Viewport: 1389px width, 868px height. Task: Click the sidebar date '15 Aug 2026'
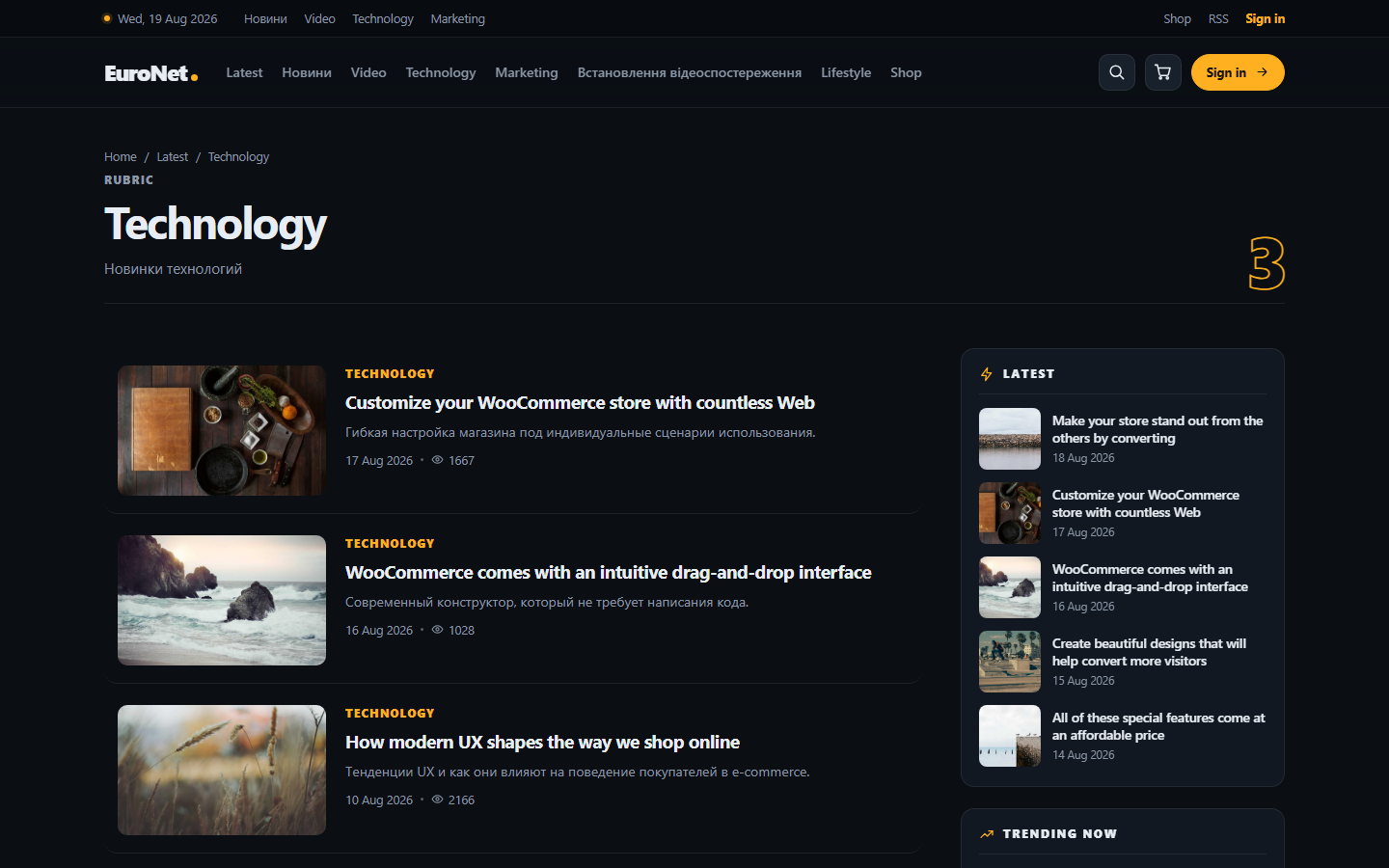[1083, 681]
